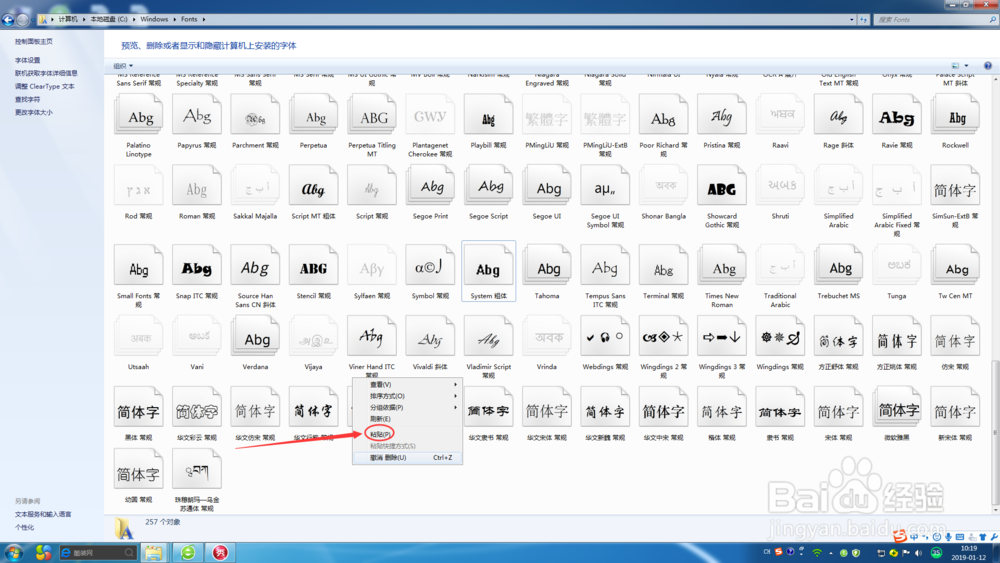Open the 查找字符 link
The image size is (1000, 563).
point(27,99)
